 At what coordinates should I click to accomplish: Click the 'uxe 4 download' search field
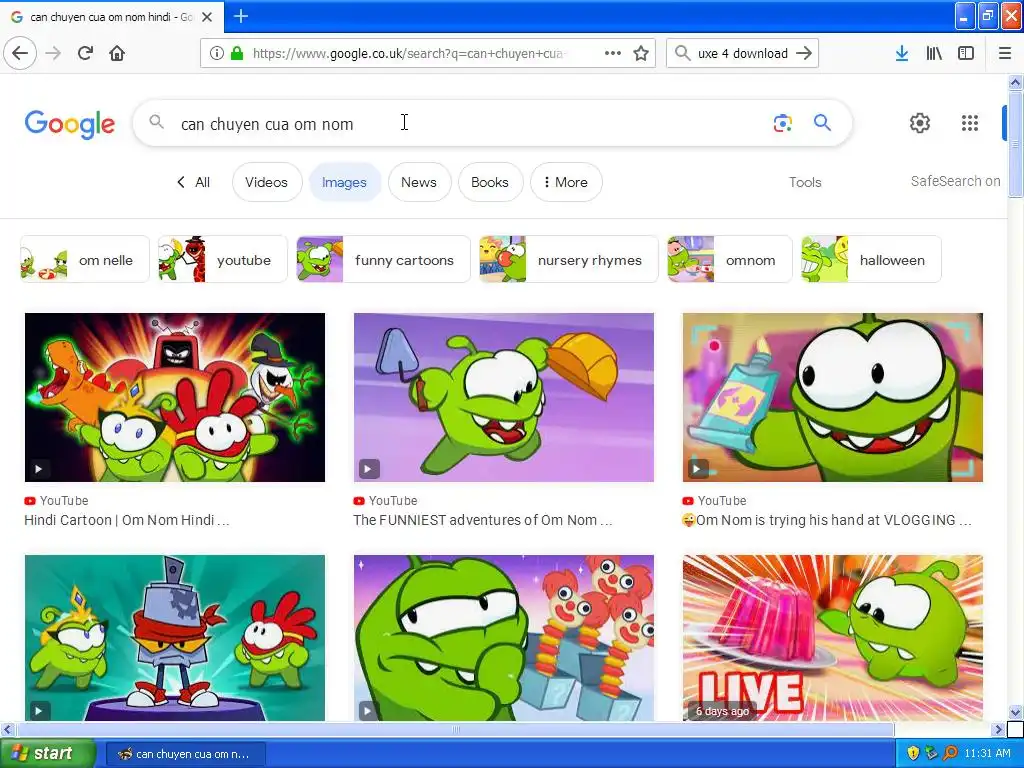click(742, 54)
